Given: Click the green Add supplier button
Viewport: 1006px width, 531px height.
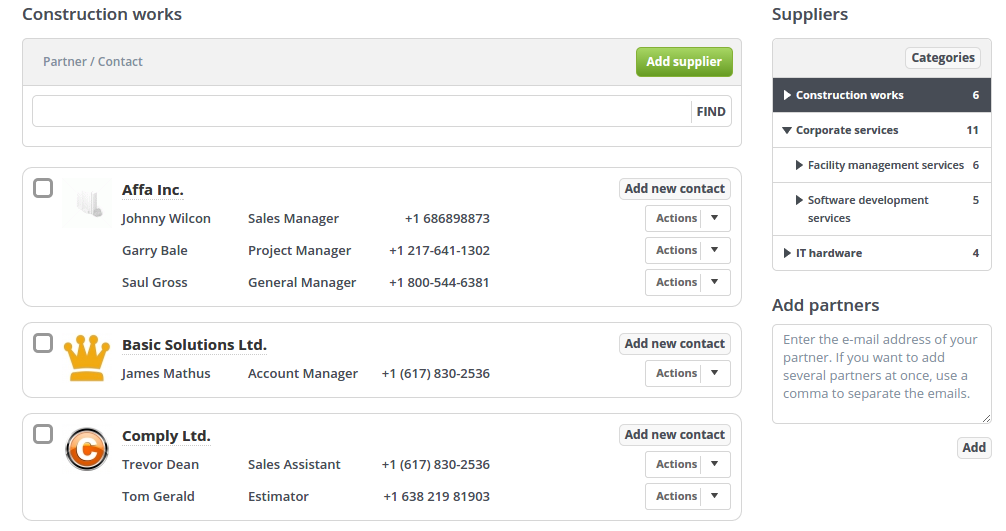Looking at the screenshot, I should coord(684,62).
